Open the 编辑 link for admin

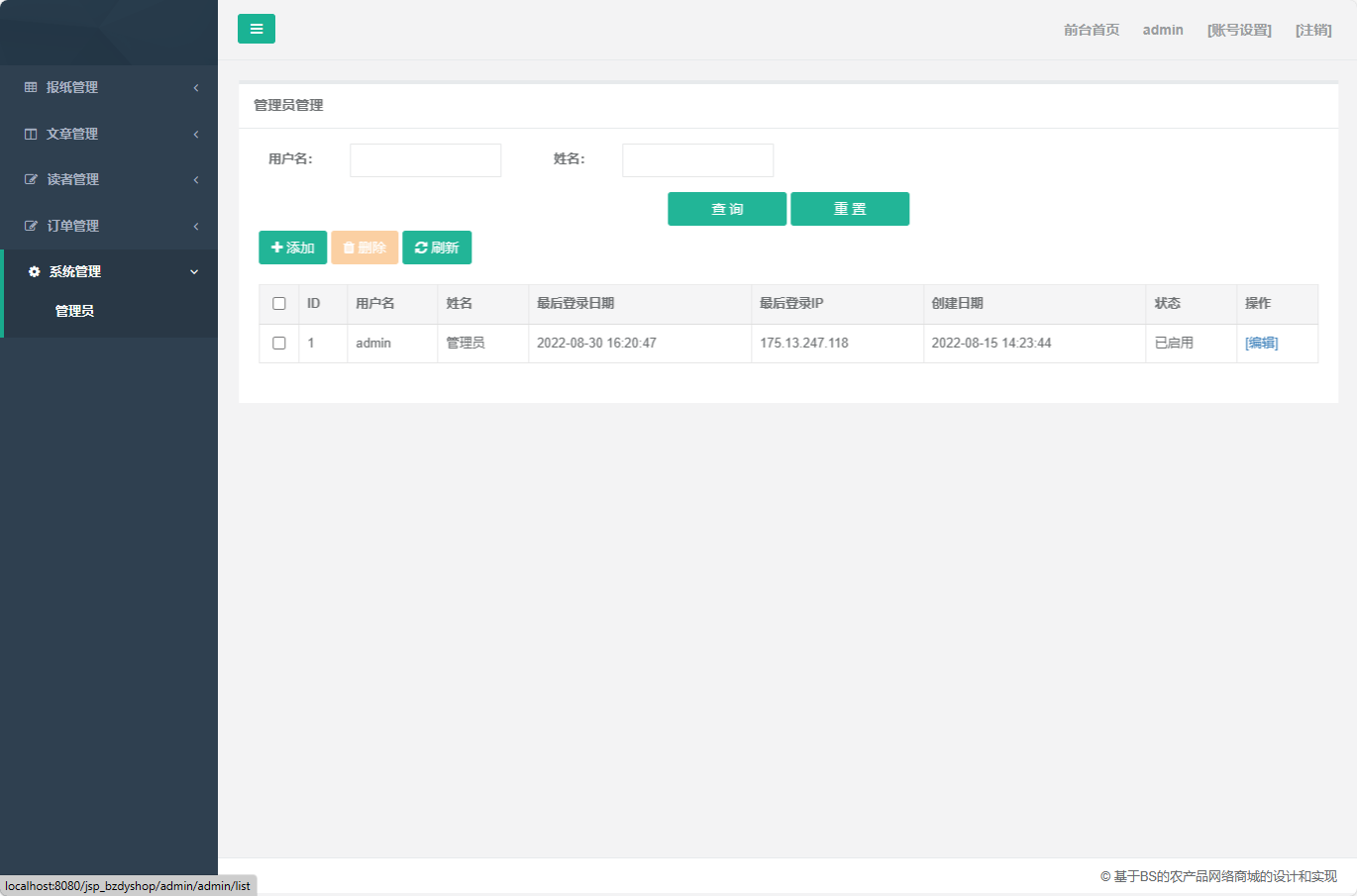point(1261,343)
